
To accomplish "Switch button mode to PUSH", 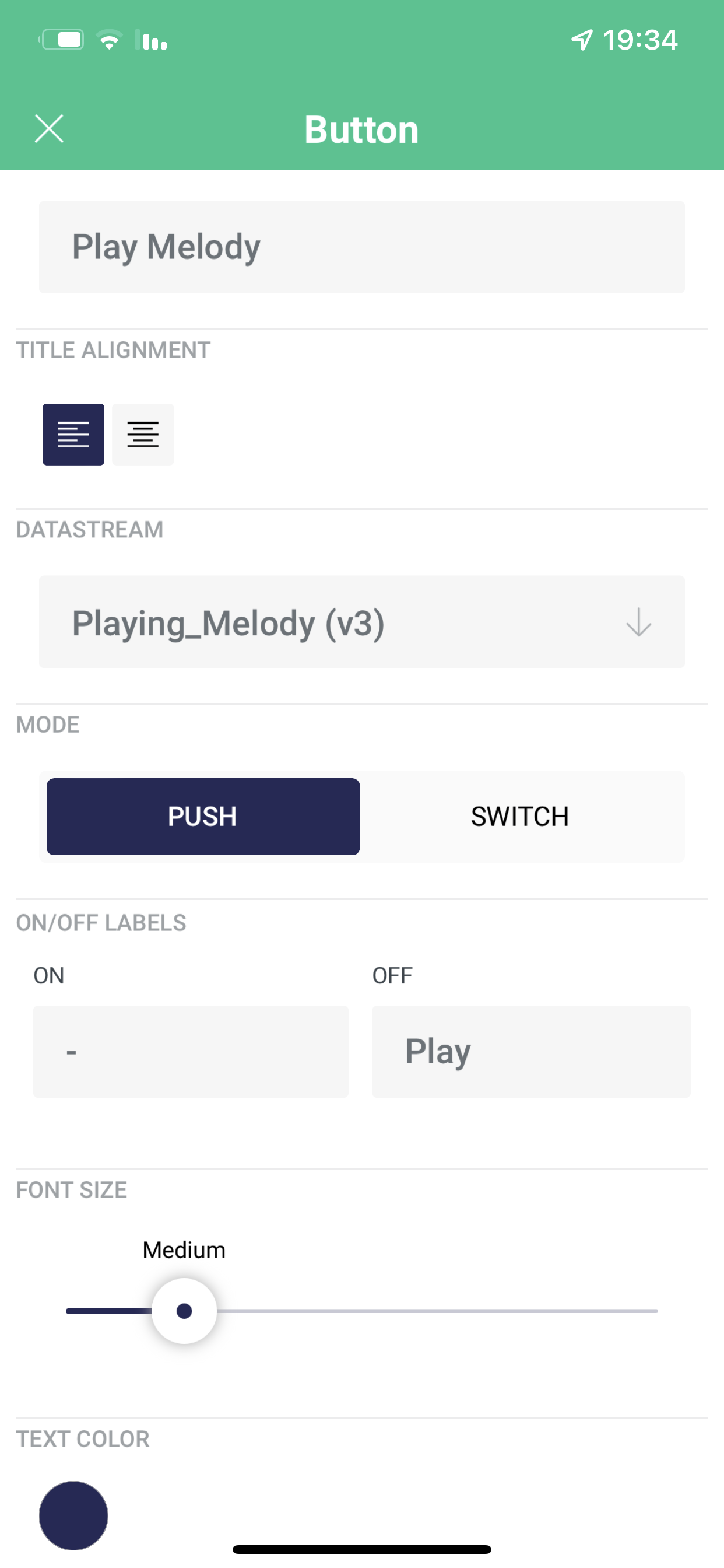I will (203, 816).
